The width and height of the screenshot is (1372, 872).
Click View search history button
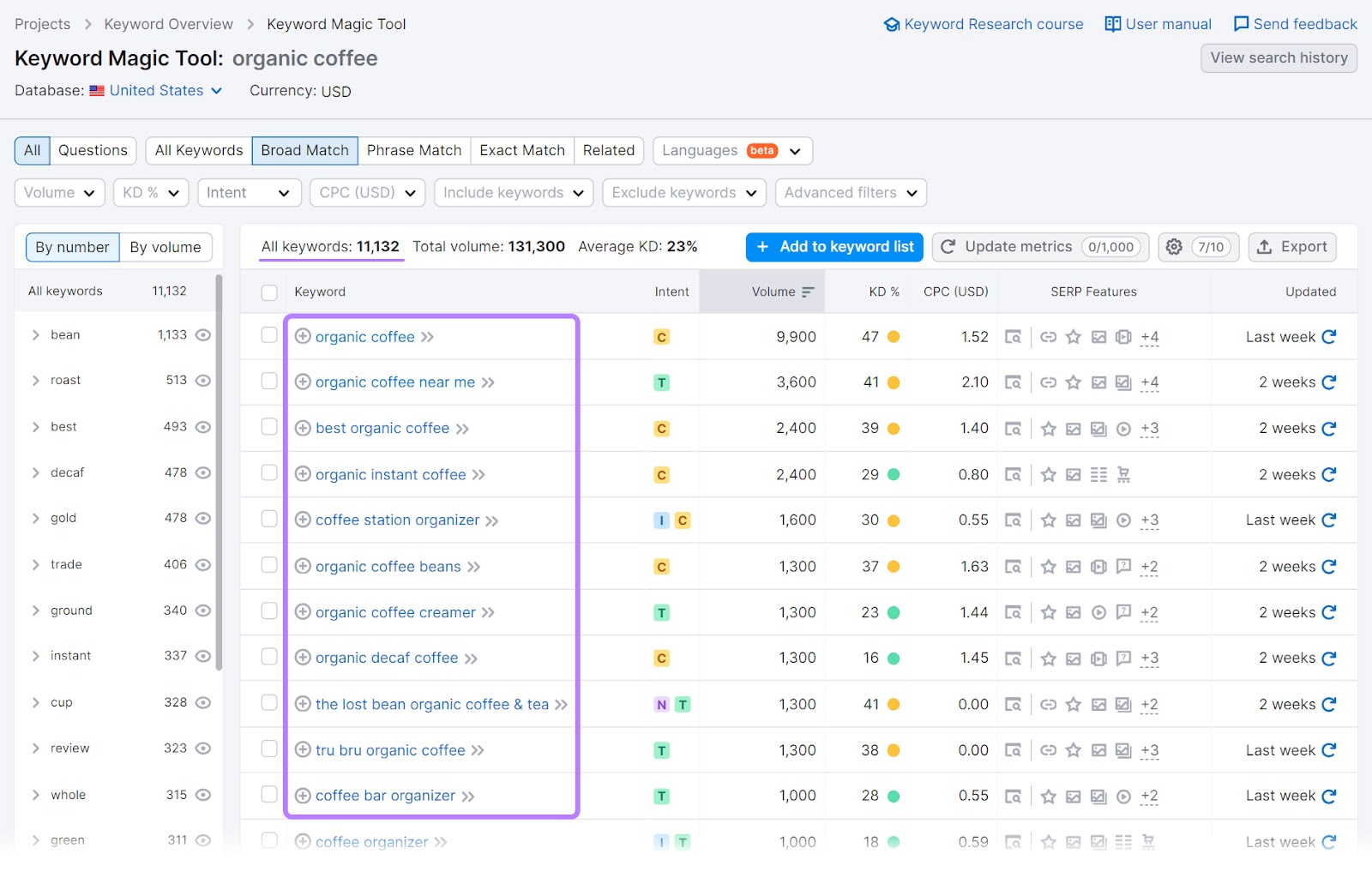pos(1279,58)
